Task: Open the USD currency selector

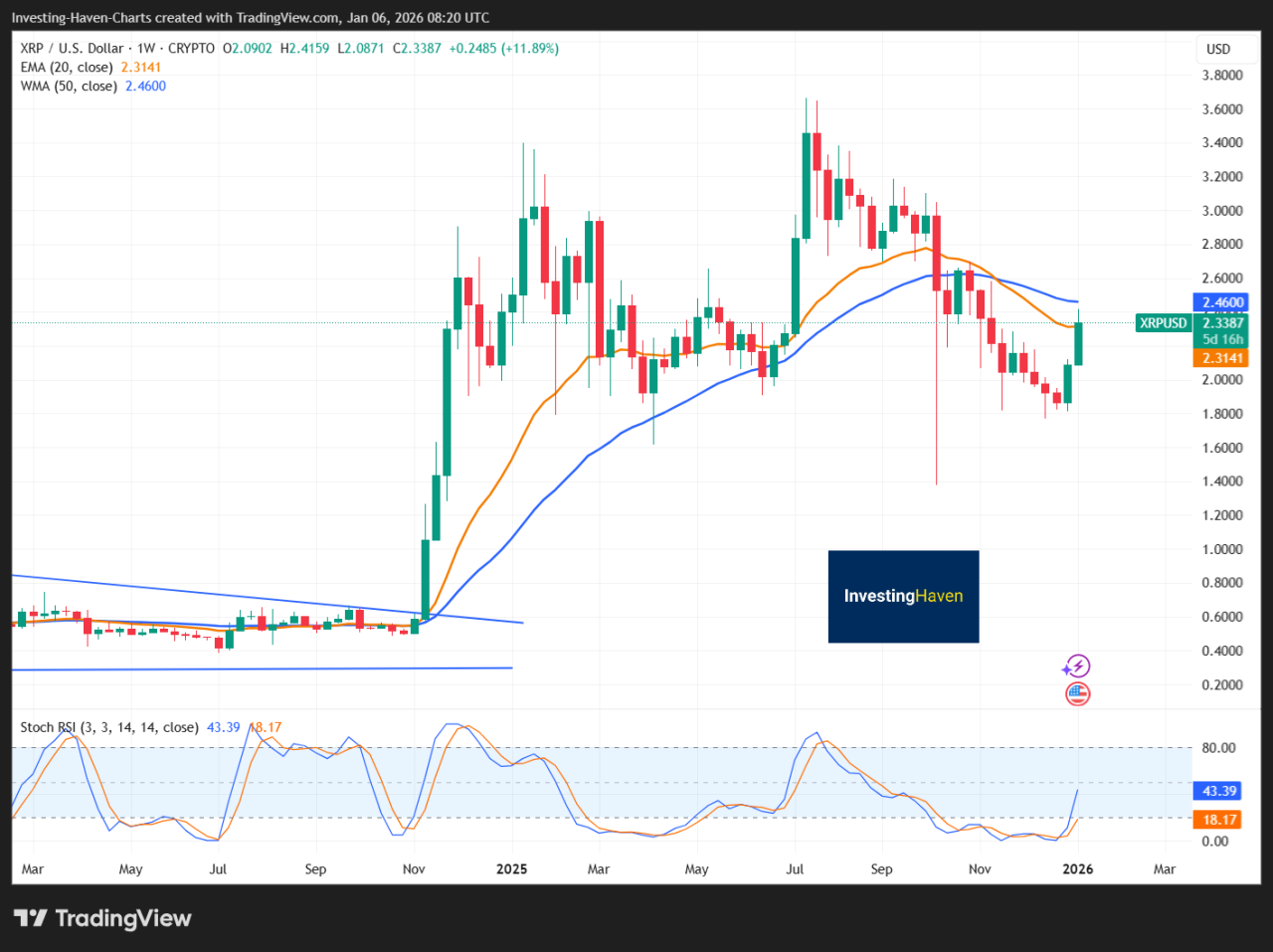Action: pos(1218,49)
